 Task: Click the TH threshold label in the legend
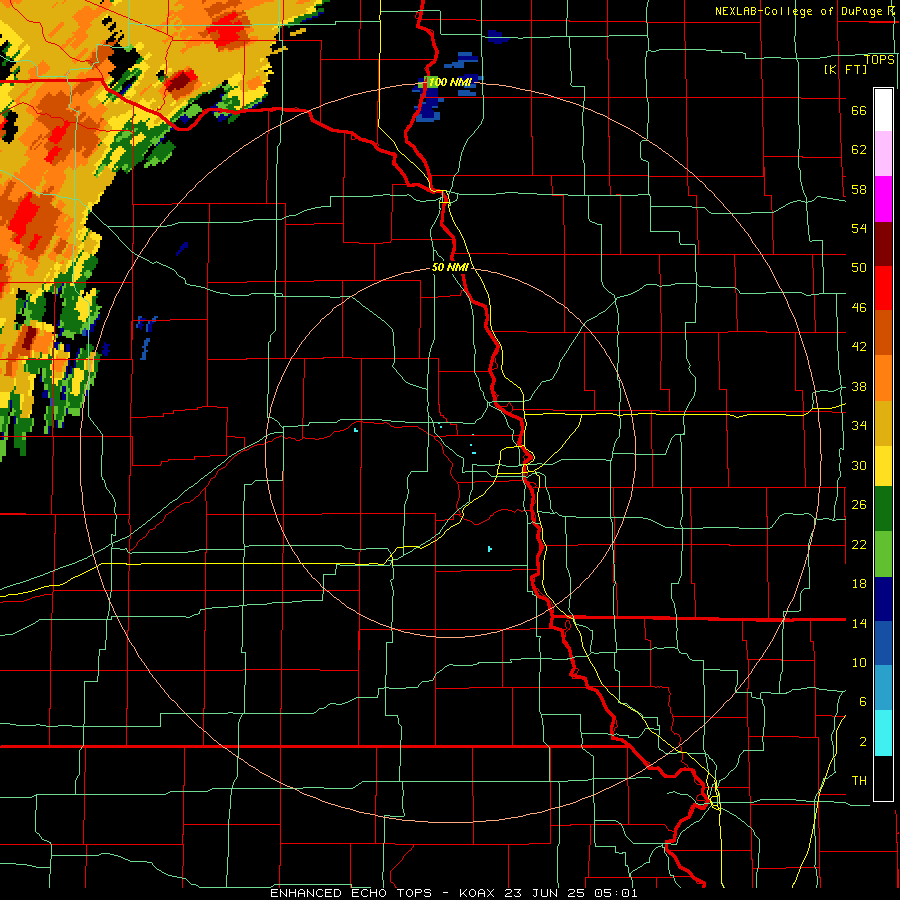pos(859,781)
